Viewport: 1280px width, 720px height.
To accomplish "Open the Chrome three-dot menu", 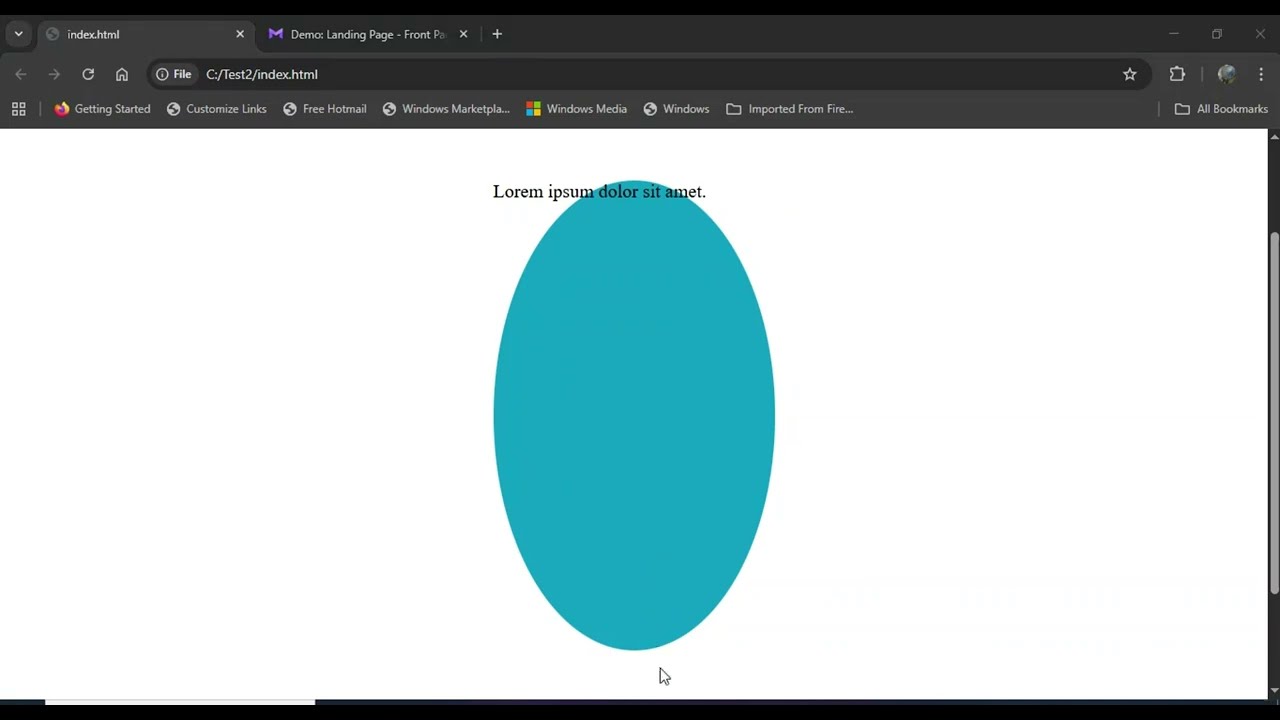I will pos(1261,74).
